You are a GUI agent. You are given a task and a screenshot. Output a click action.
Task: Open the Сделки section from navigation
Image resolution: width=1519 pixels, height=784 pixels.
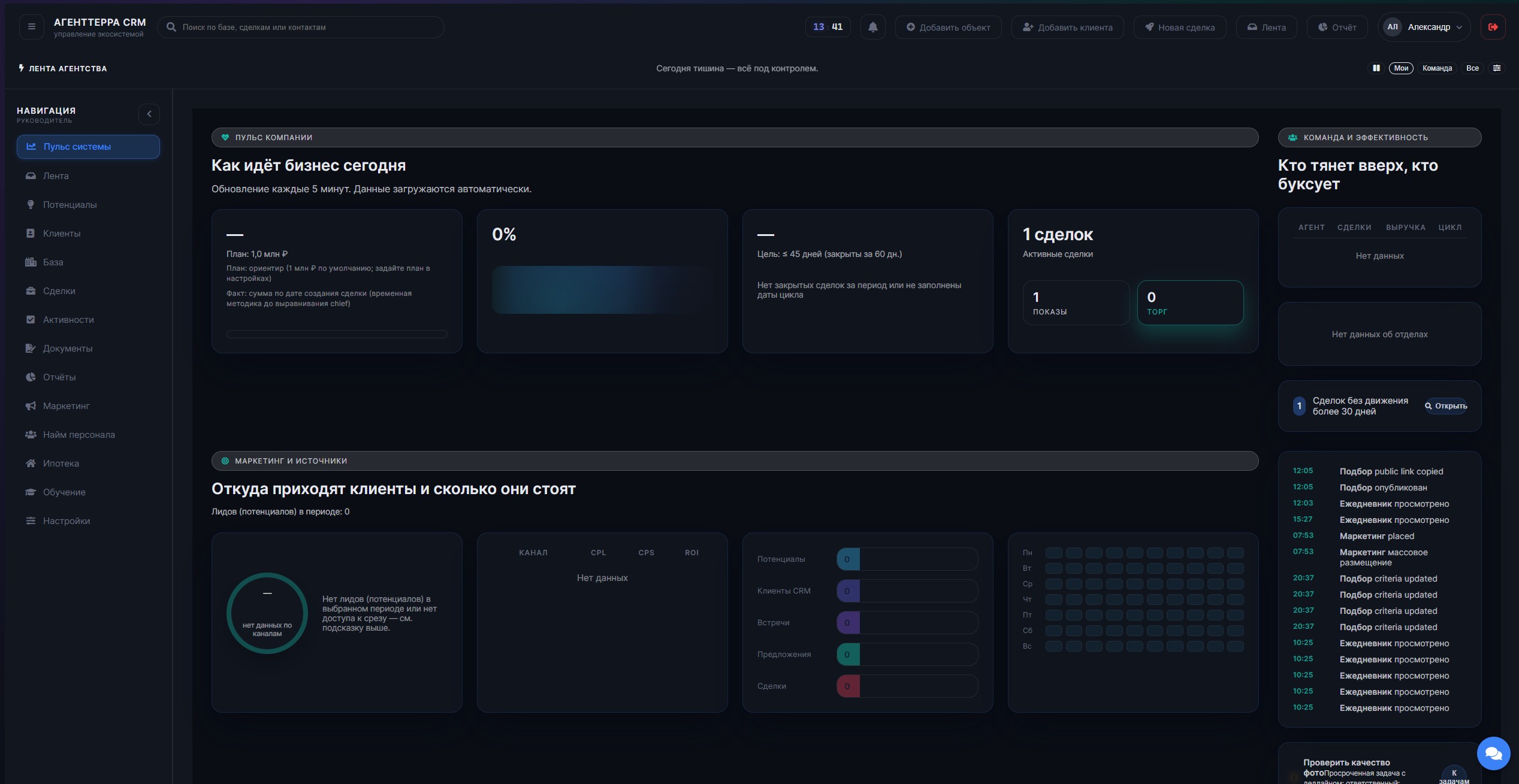coord(59,290)
